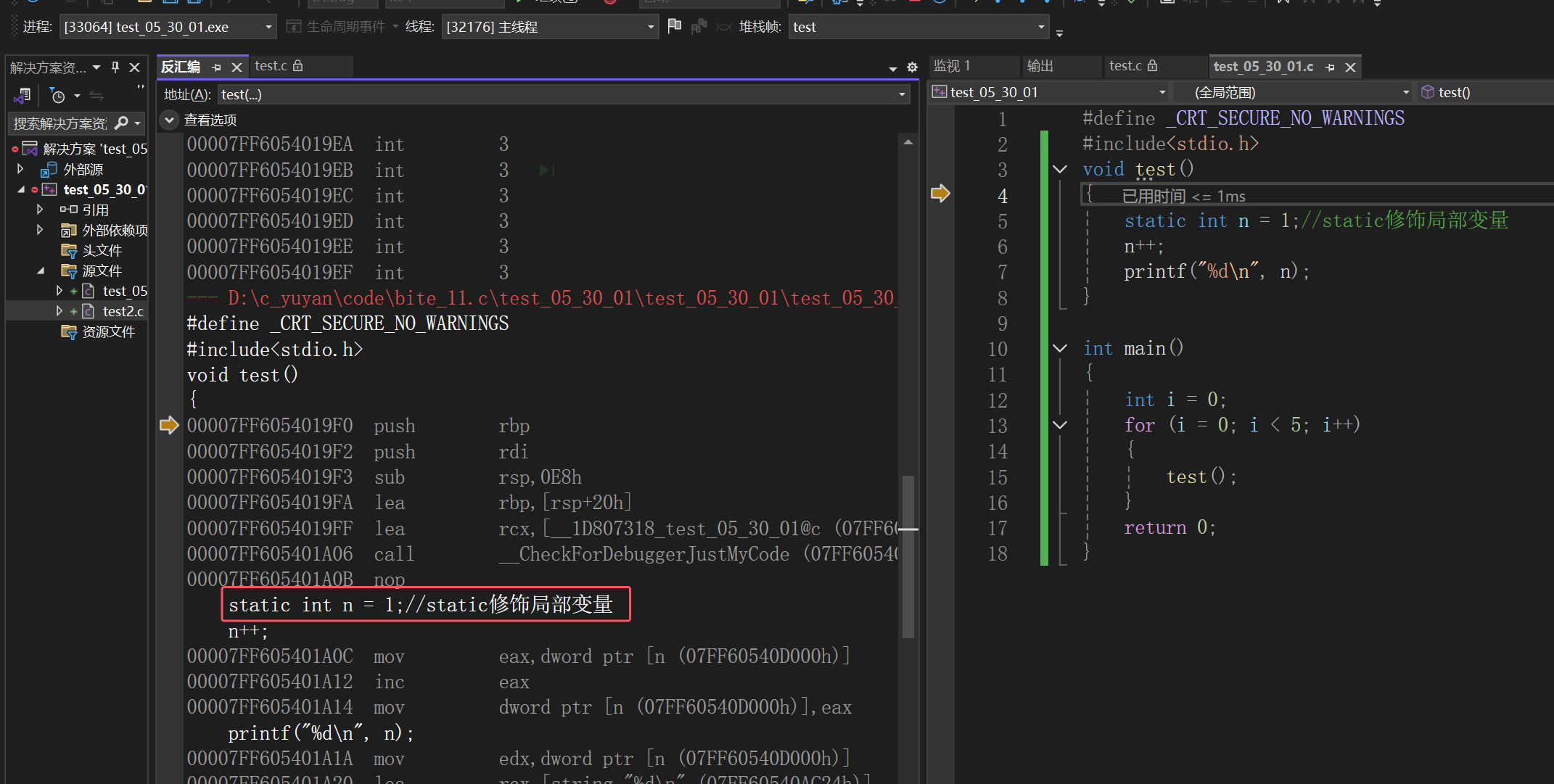Close the 反汇编 tab
The image size is (1554, 784).
click(x=237, y=67)
